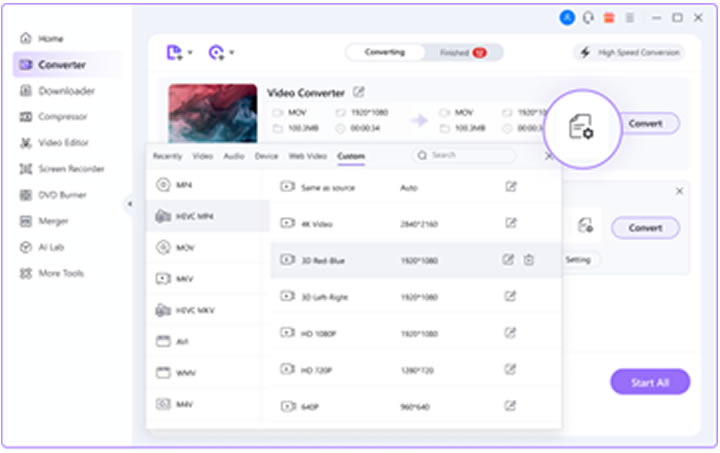Open the Video format tab
720x453 pixels.
tap(202, 156)
